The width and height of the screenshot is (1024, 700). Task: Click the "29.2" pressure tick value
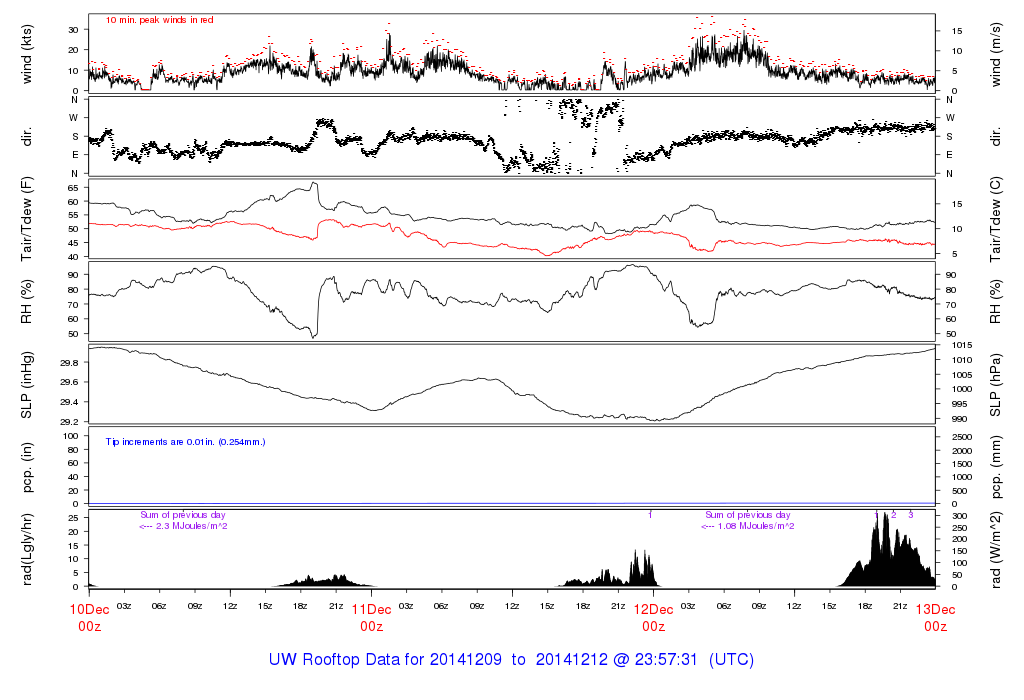(69, 422)
